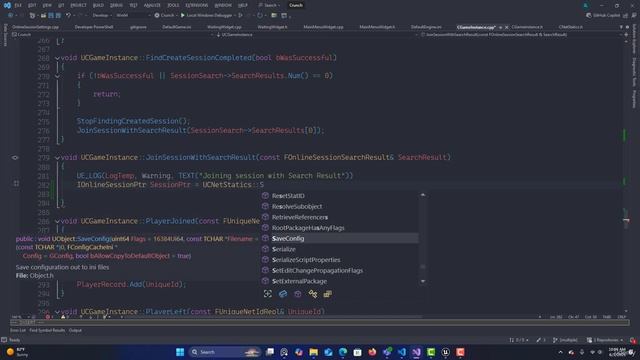Collapse FindCreateSessionCompleted function

[57, 58]
